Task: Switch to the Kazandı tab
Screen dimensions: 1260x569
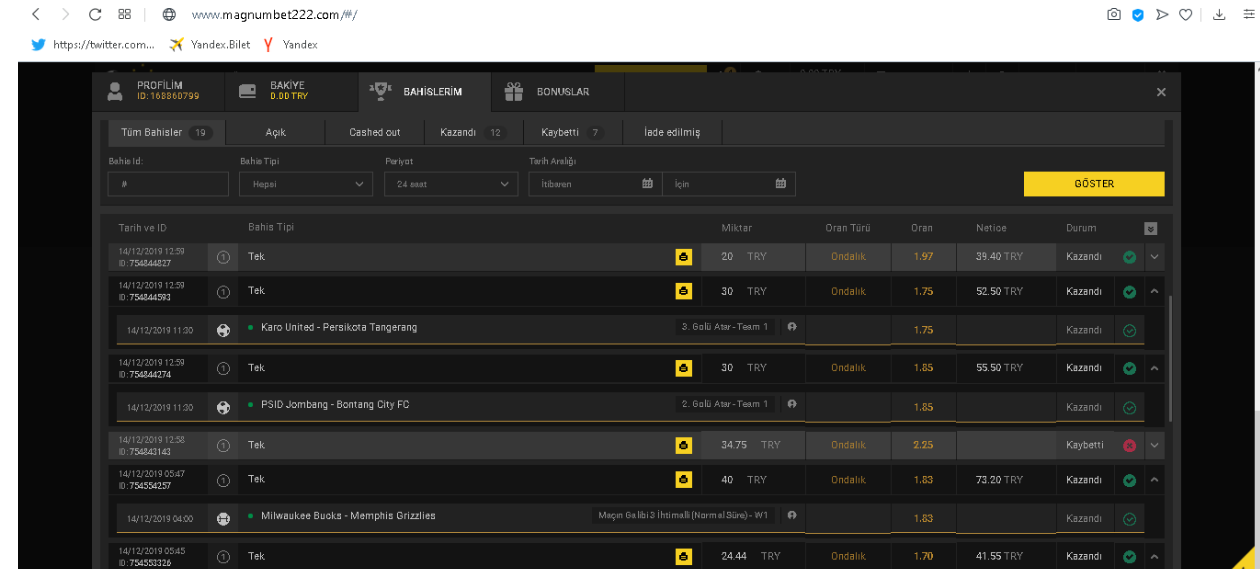Action: (x=473, y=132)
